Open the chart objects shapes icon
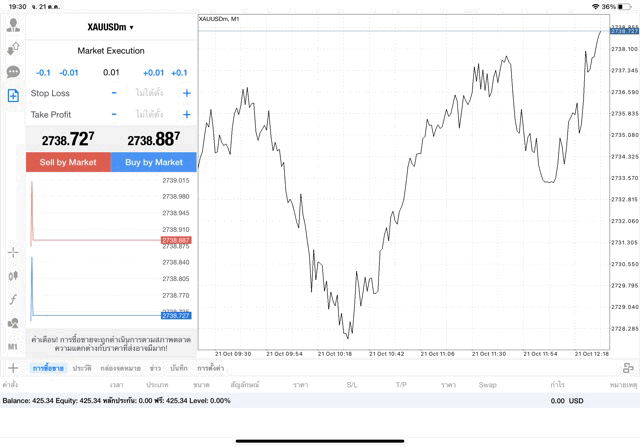This screenshot has height=447, width=640. click(x=14, y=323)
